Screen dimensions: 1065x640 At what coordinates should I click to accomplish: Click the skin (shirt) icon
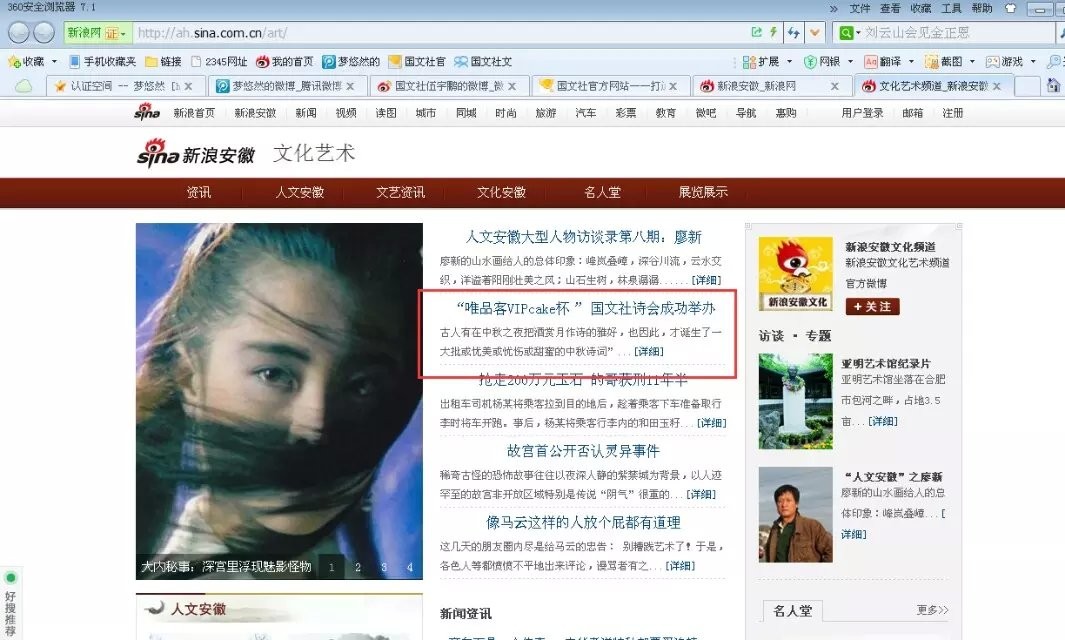click(x=1011, y=8)
